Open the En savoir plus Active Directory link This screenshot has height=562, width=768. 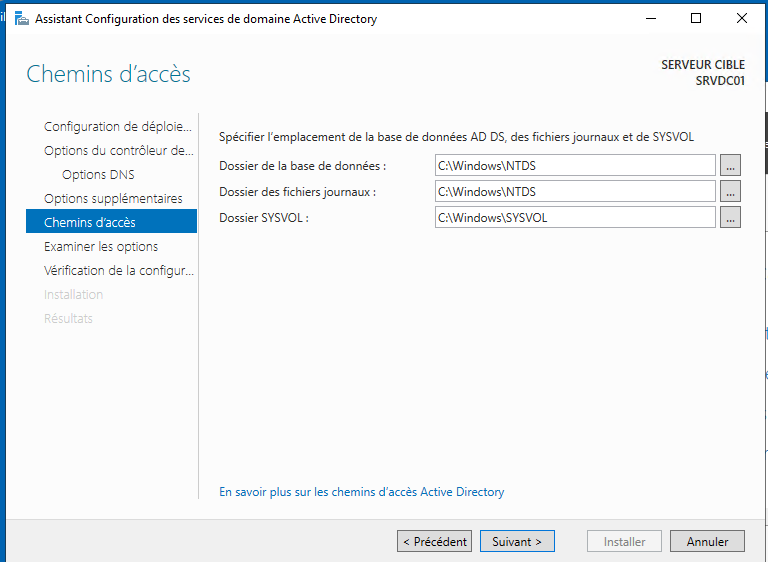click(361, 491)
